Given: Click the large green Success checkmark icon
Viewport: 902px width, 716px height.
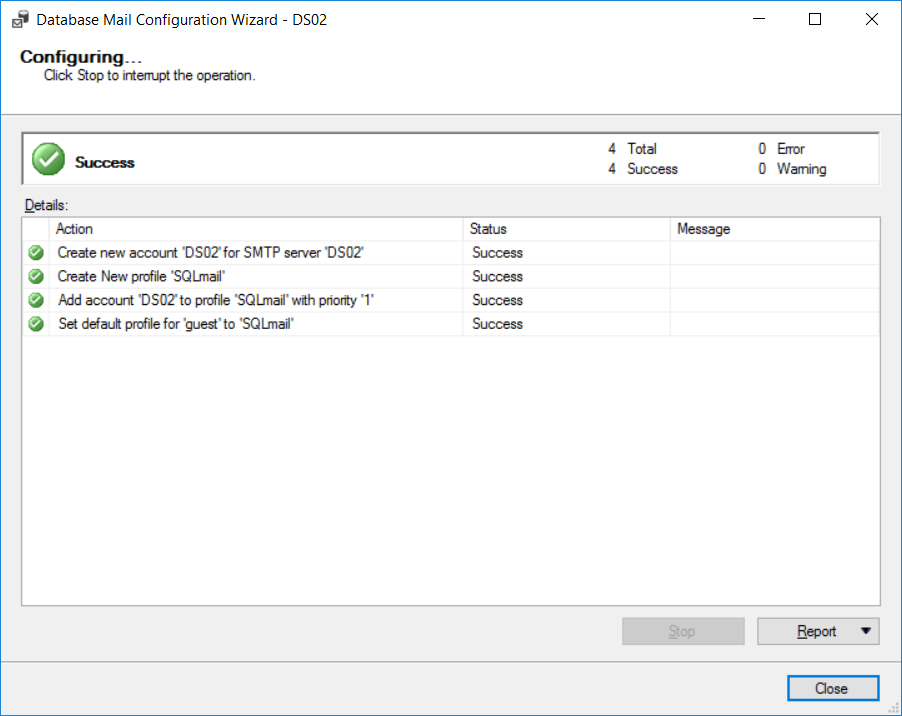Looking at the screenshot, I should coord(48,159).
